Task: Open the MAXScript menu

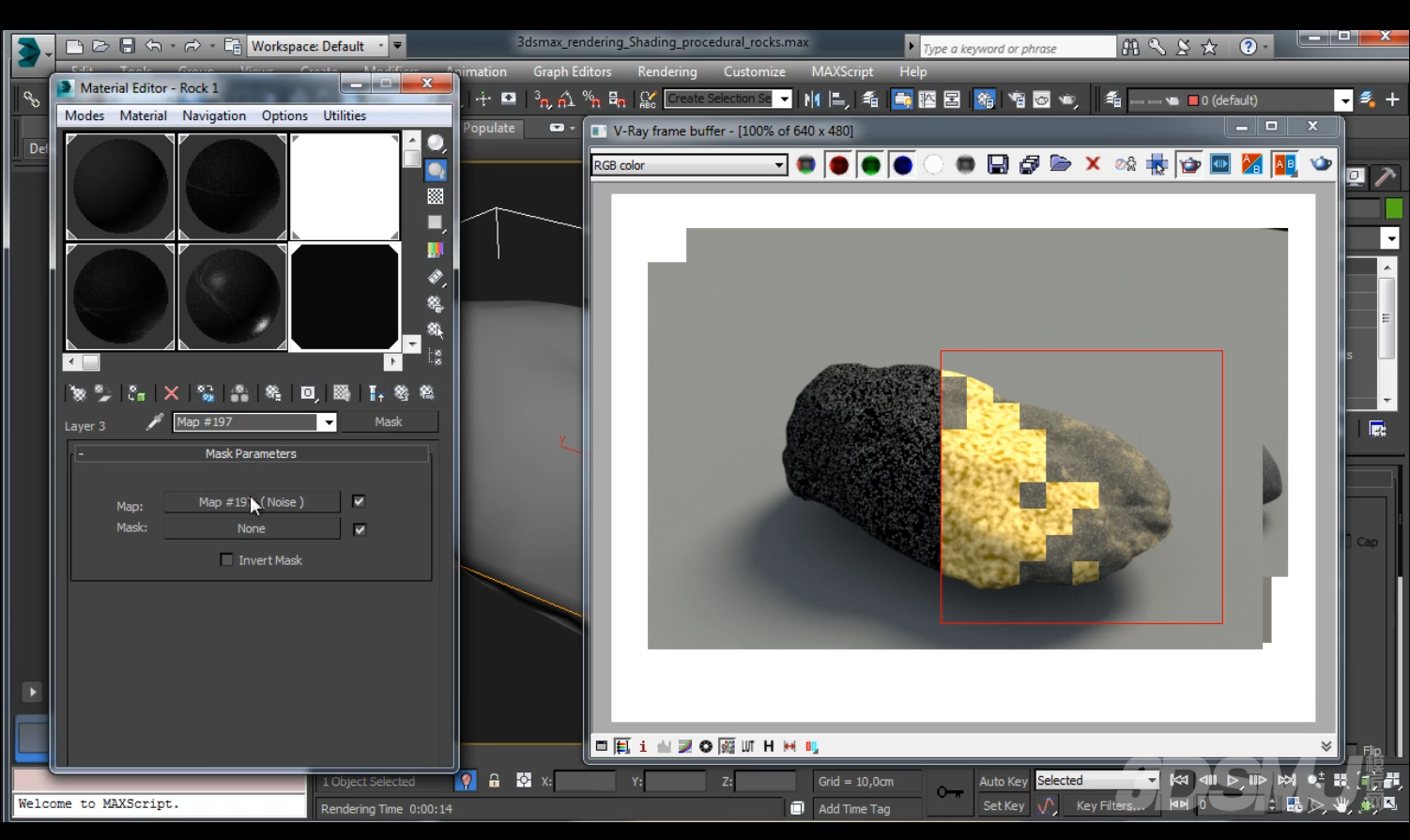Action: point(842,71)
